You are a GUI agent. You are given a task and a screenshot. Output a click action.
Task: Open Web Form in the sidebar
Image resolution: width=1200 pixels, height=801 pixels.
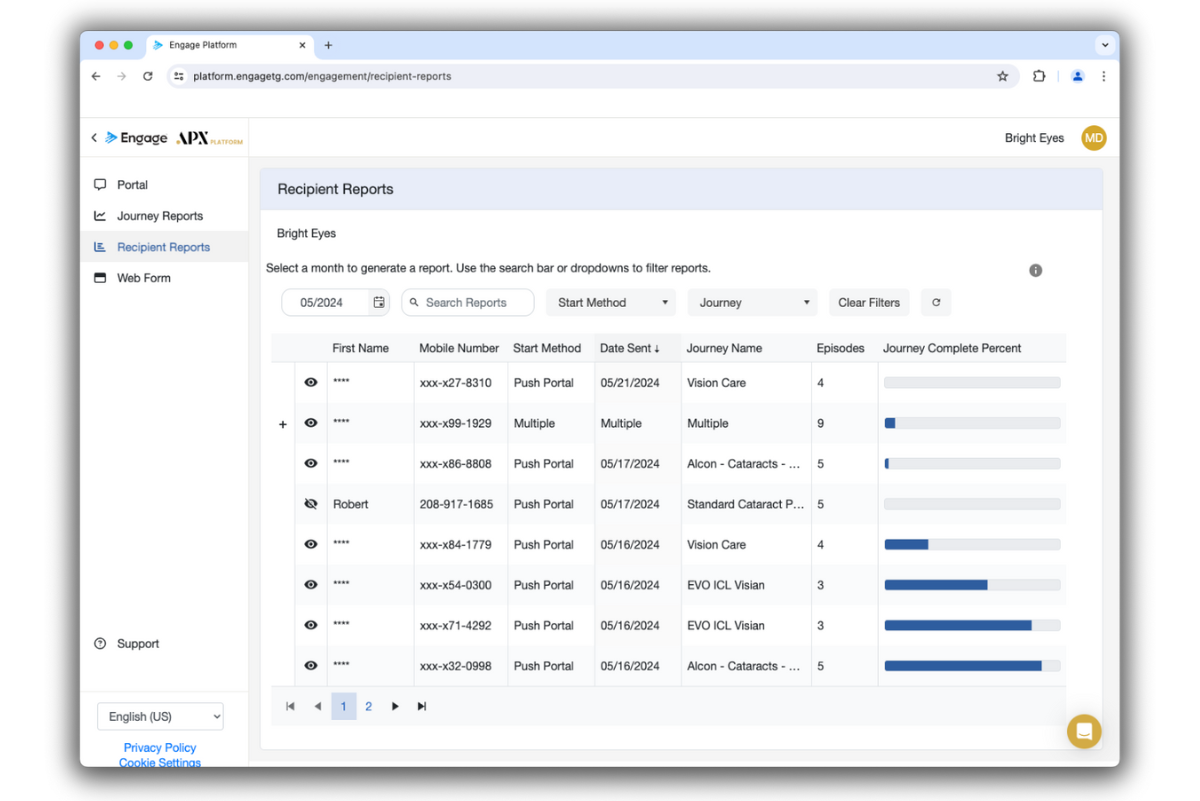pos(164,278)
